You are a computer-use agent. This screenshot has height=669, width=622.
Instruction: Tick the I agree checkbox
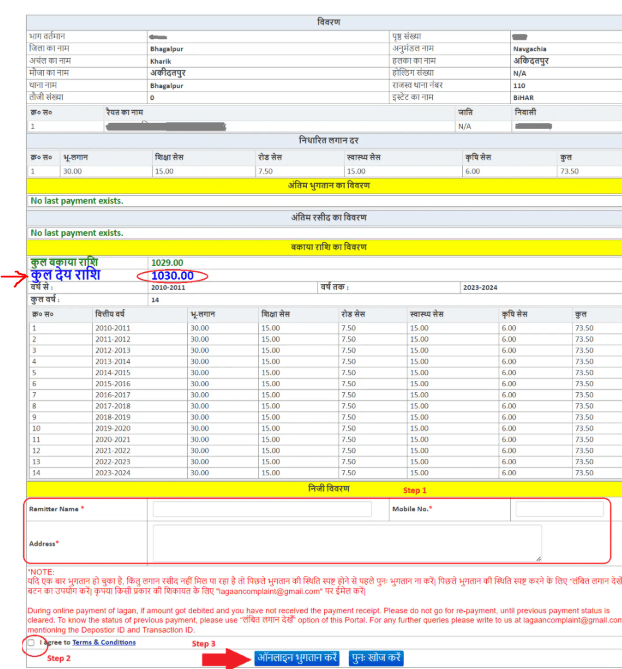click(32, 643)
